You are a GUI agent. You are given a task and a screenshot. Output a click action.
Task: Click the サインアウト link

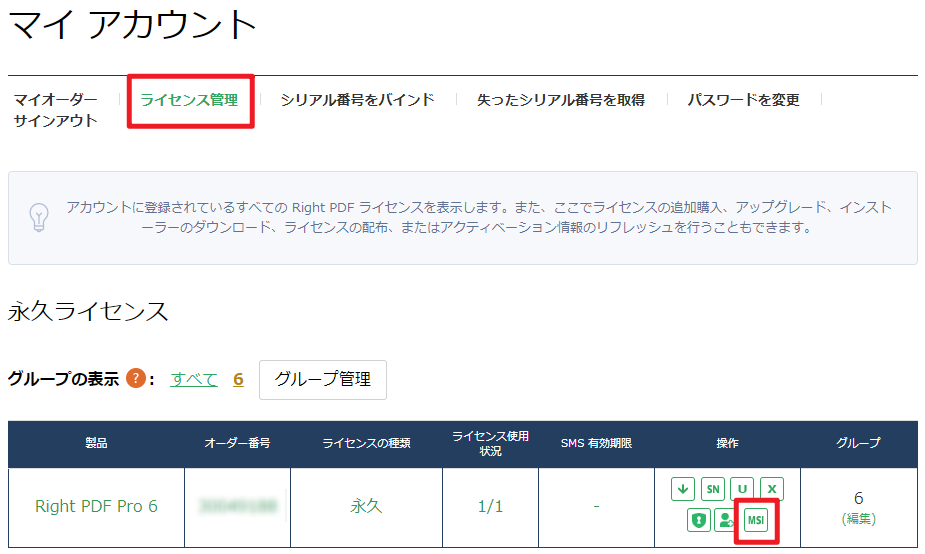click(55, 121)
